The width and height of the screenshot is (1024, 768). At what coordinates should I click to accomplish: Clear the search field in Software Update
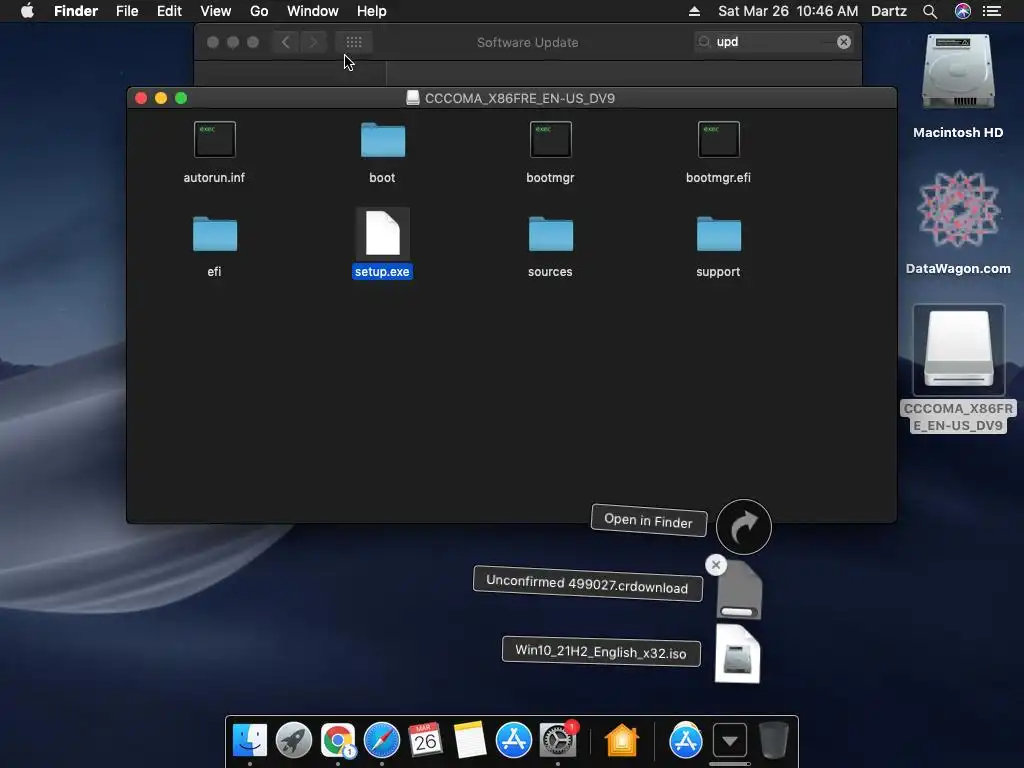(844, 42)
